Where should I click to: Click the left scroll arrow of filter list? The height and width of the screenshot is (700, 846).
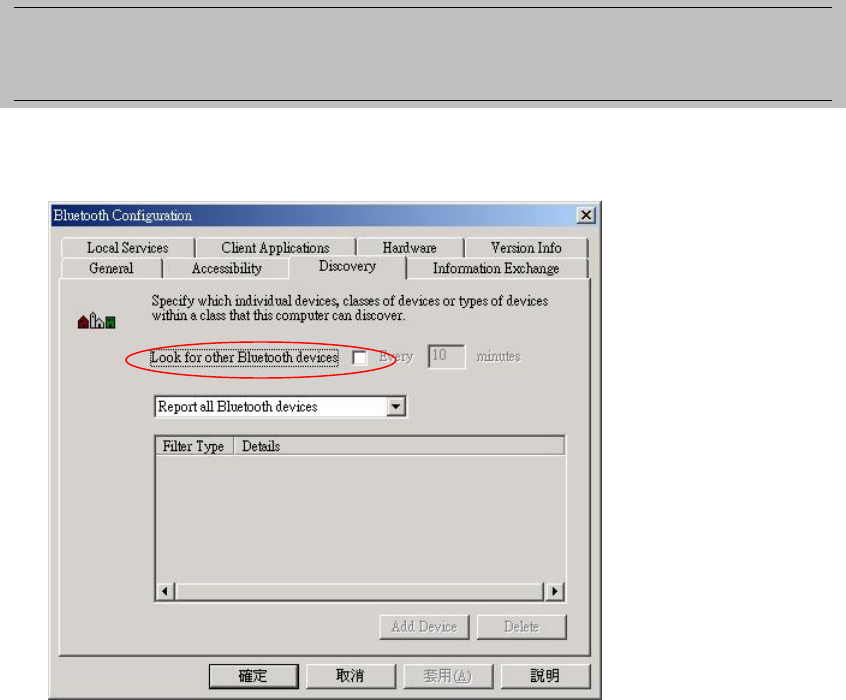(x=165, y=592)
